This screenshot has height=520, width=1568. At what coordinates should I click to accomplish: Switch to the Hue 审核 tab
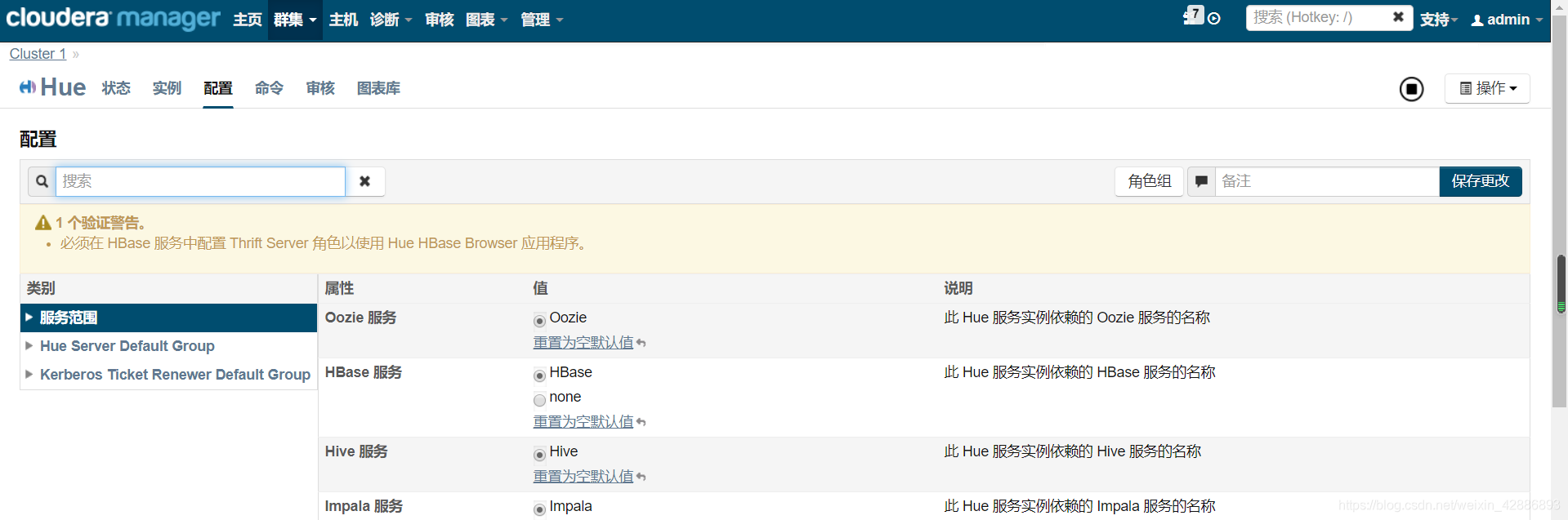pos(320,88)
